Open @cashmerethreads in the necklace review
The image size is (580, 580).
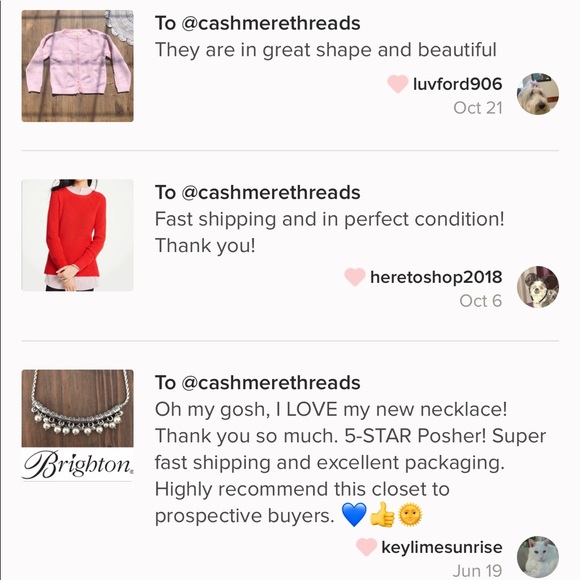(x=270, y=382)
